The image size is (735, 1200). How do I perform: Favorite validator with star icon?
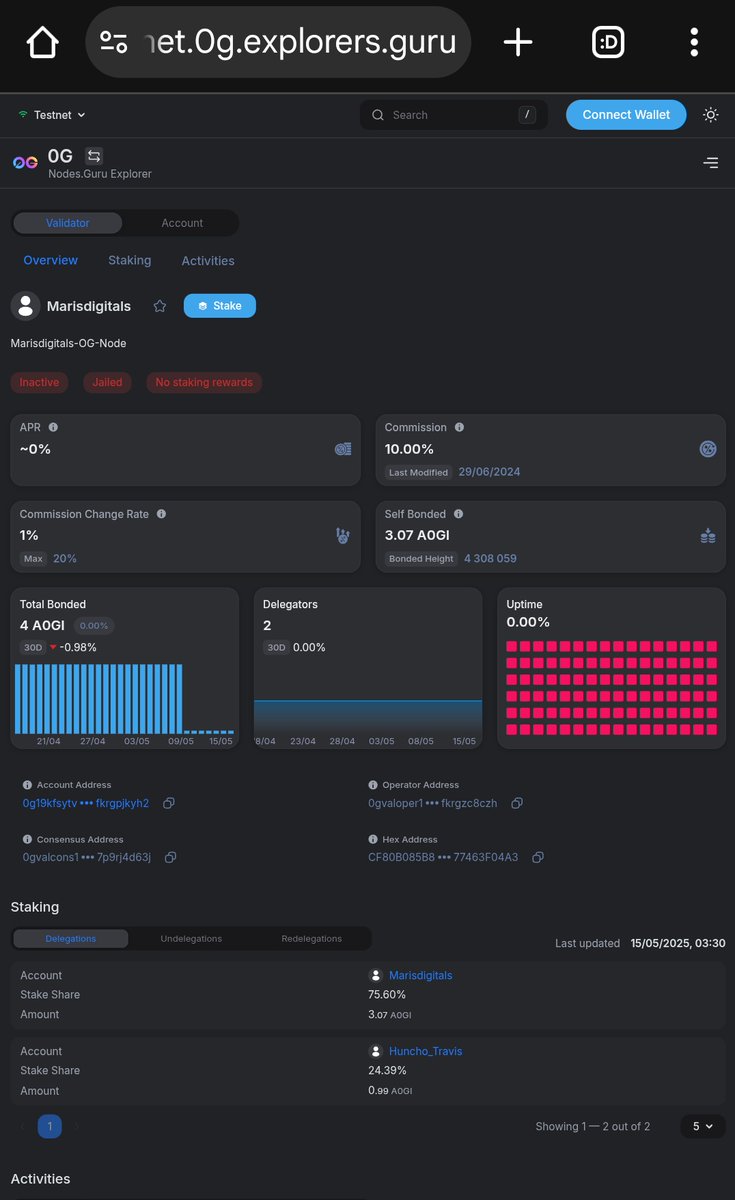[160, 306]
